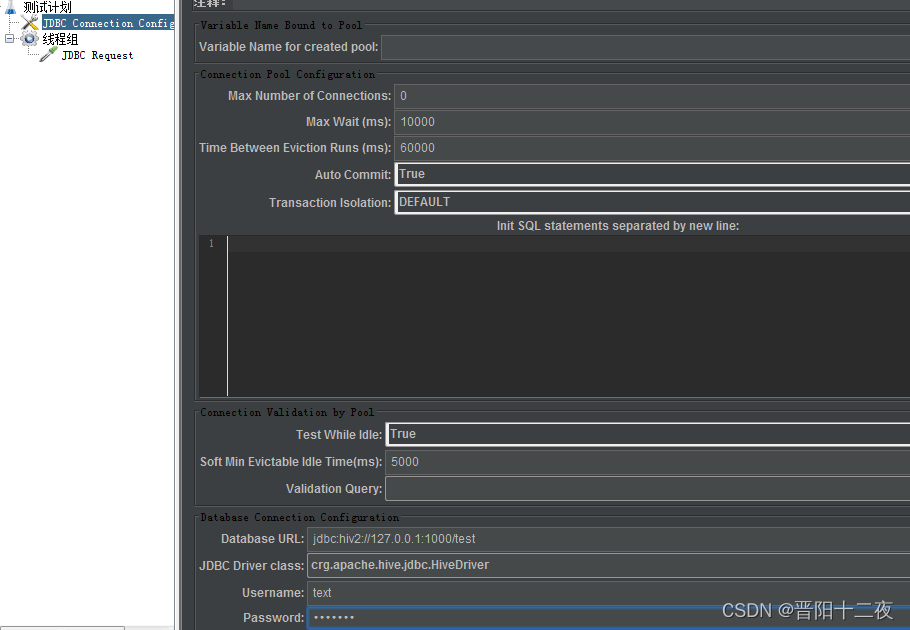Screen dimensions: 910x630
Task: Click the JDBC Driver class label
Action: click(251, 566)
